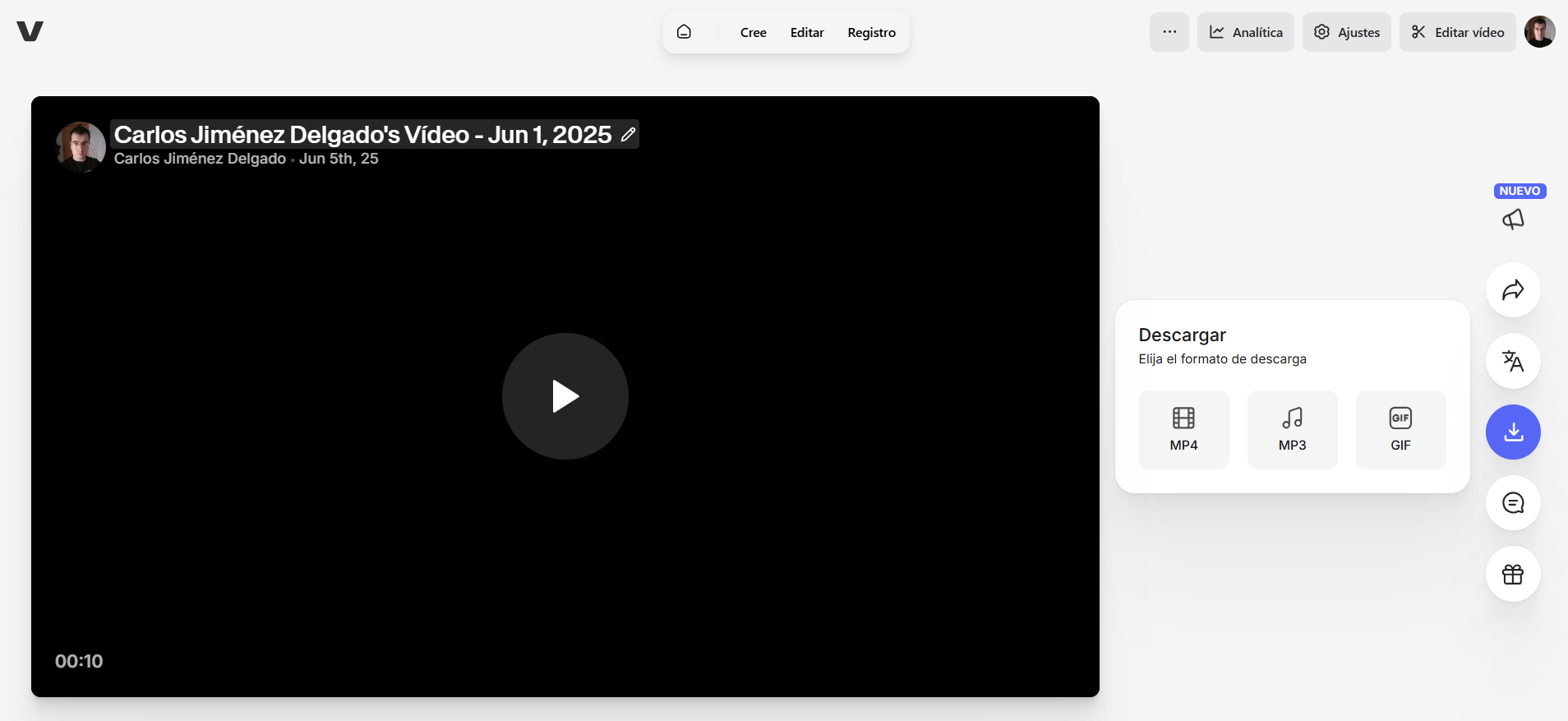
Task: Click the home icon in top navigation
Action: click(x=684, y=32)
